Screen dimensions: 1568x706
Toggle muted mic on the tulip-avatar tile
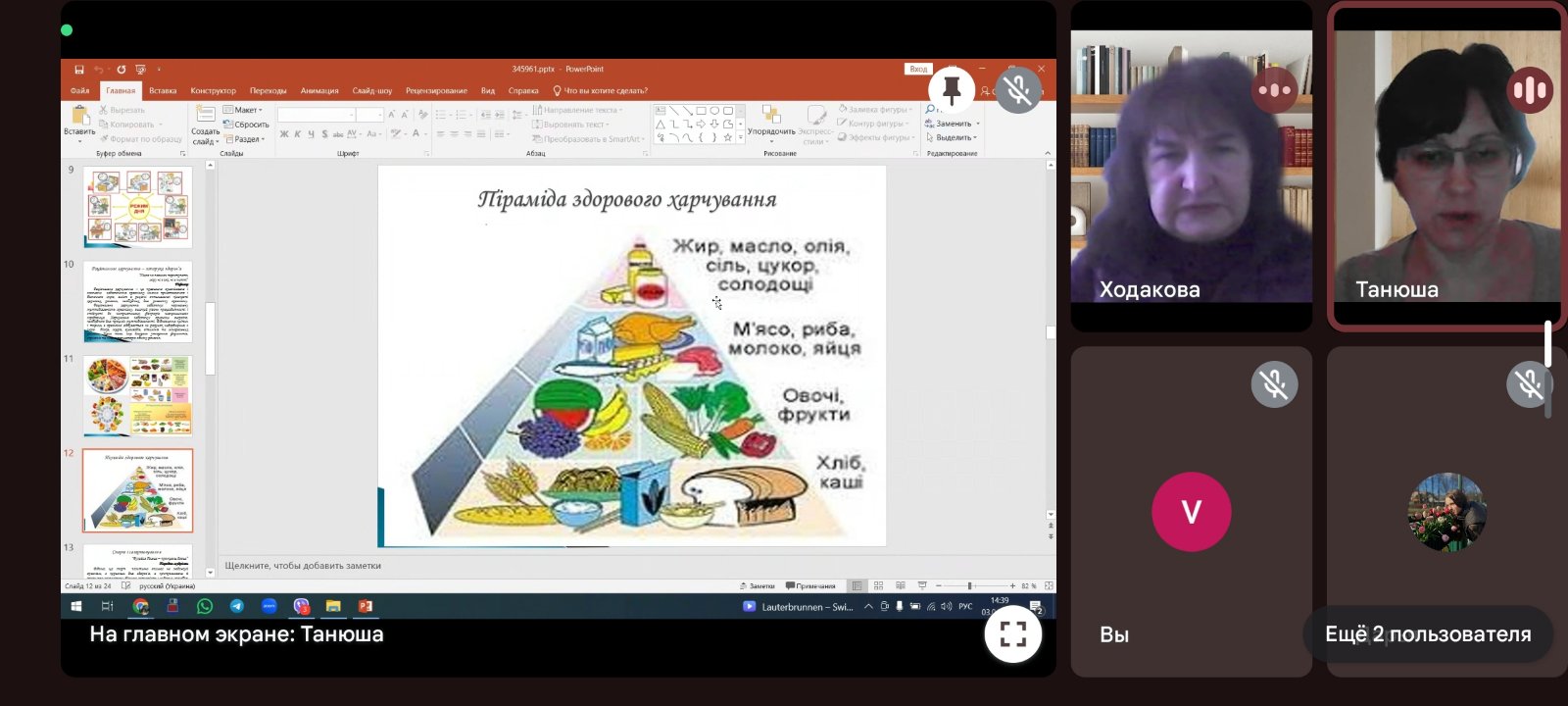(1529, 384)
